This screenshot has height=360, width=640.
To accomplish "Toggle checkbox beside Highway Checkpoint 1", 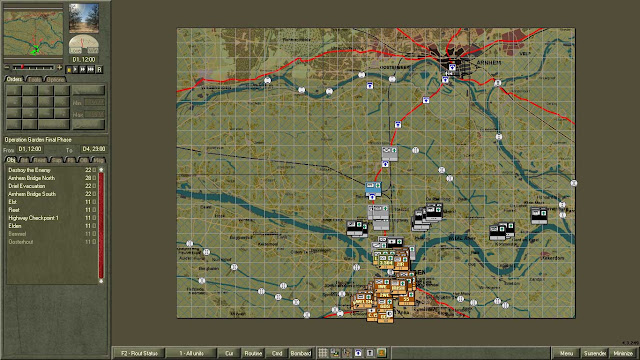I will tap(94, 218).
